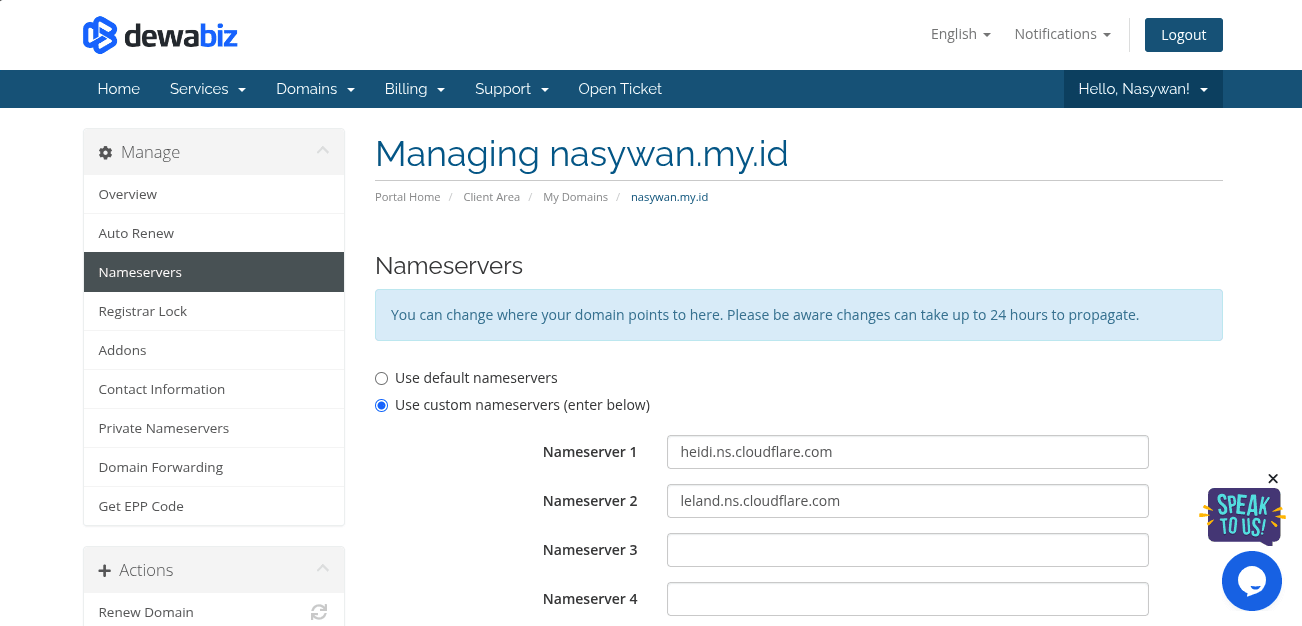Open the English language dropdown
1302x626 pixels.
[x=959, y=33]
